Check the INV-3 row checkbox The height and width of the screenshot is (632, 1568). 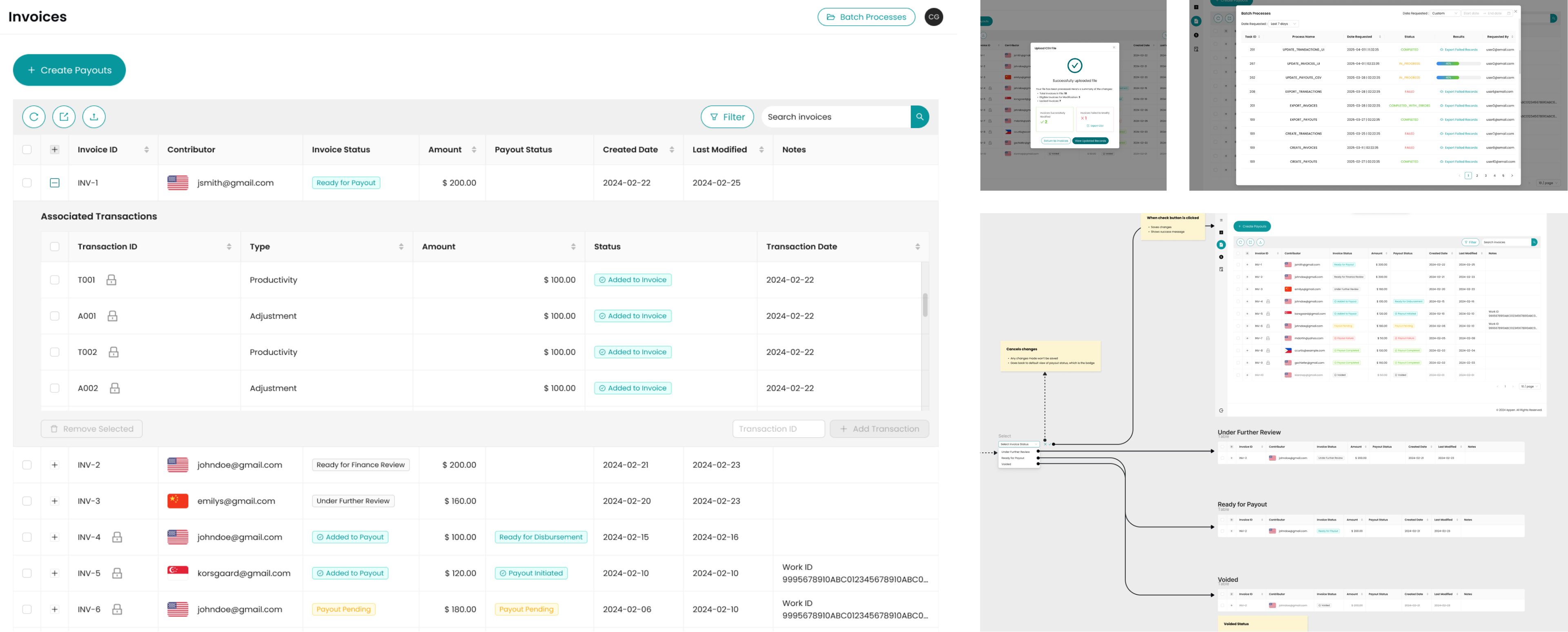point(27,501)
